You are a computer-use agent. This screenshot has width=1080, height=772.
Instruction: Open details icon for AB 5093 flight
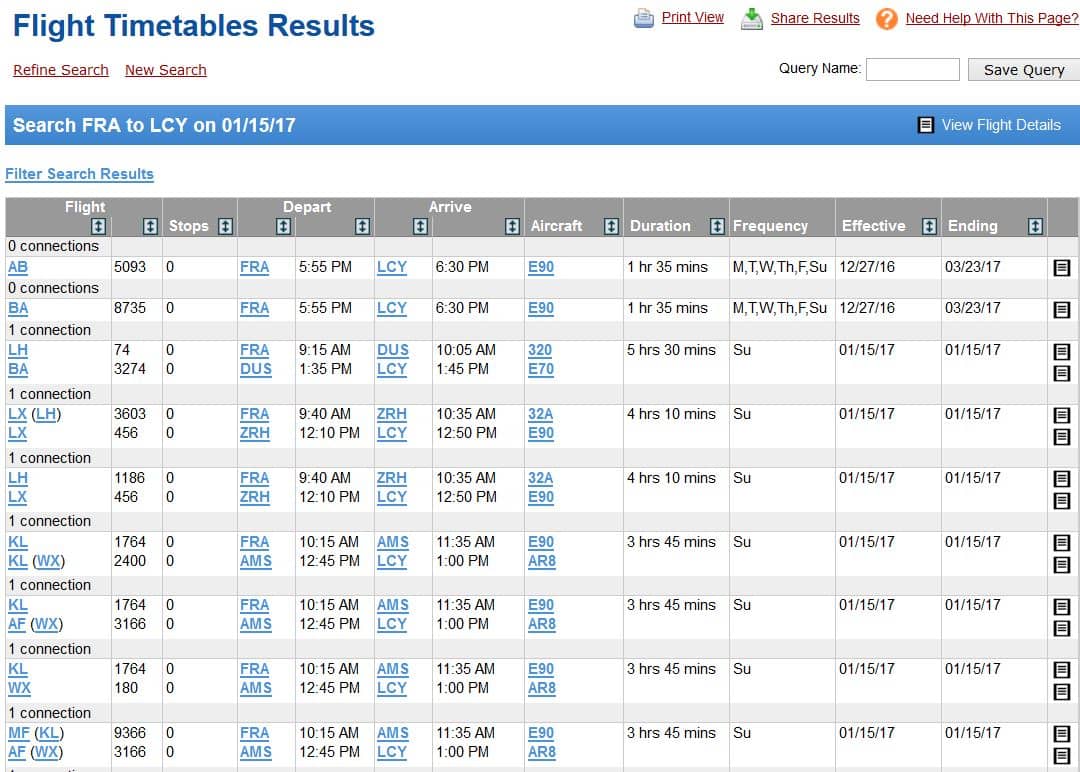tap(1062, 268)
